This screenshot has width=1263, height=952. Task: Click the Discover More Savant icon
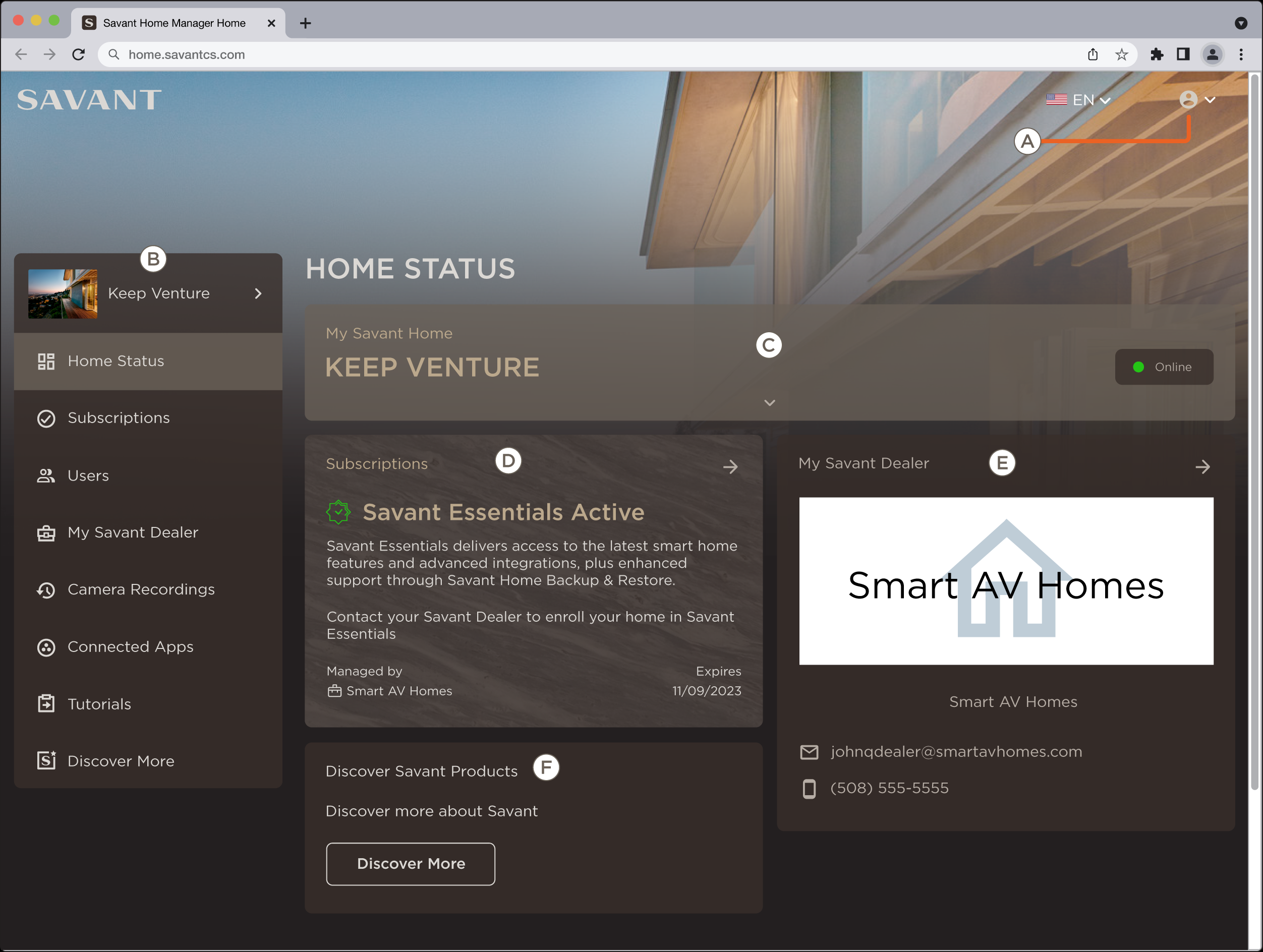46,761
